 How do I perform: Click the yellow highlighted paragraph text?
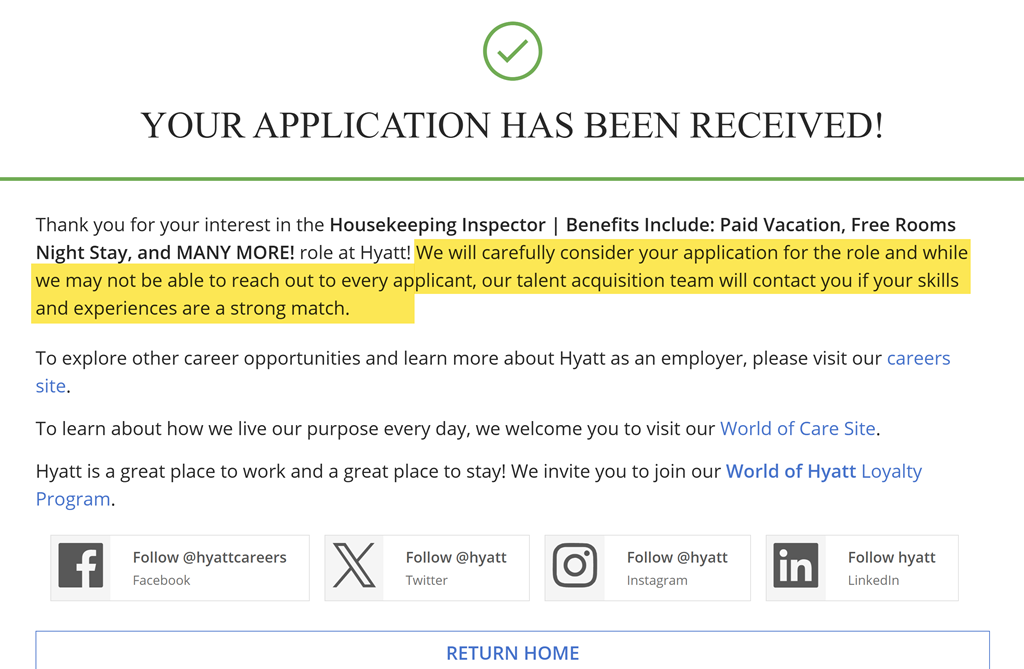pyautogui.click(x=500, y=281)
